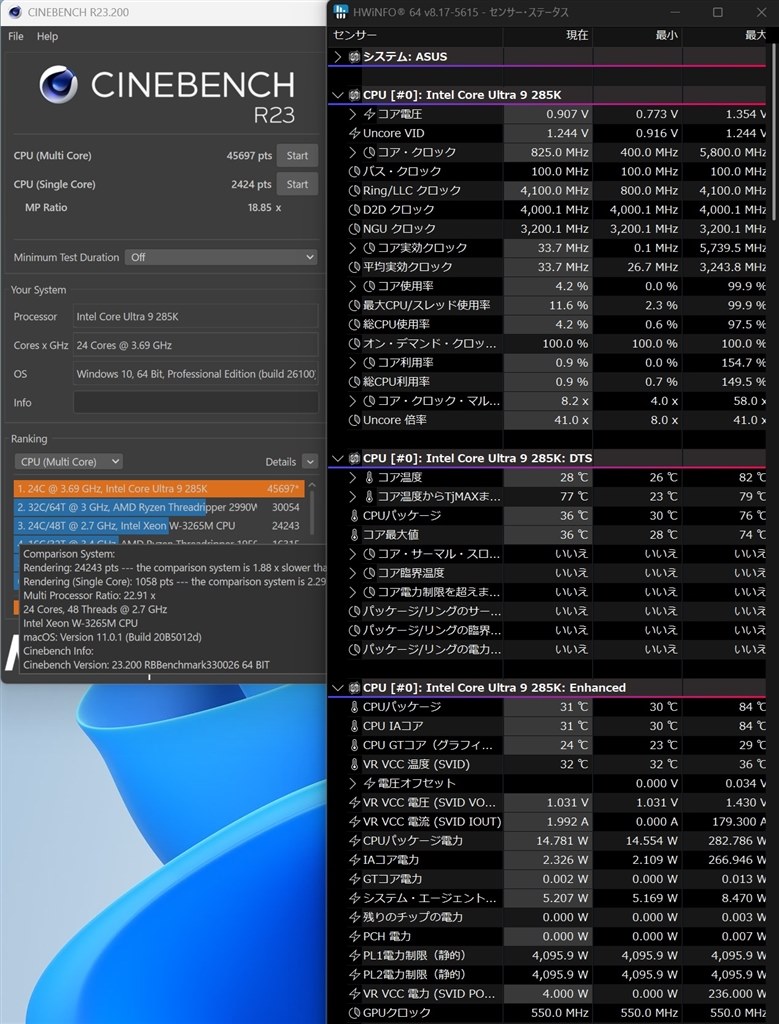Image resolution: width=779 pixels, height=1024 pixels.
Task: Expand the コア温度 row
Action: click(x=353, y=477)
